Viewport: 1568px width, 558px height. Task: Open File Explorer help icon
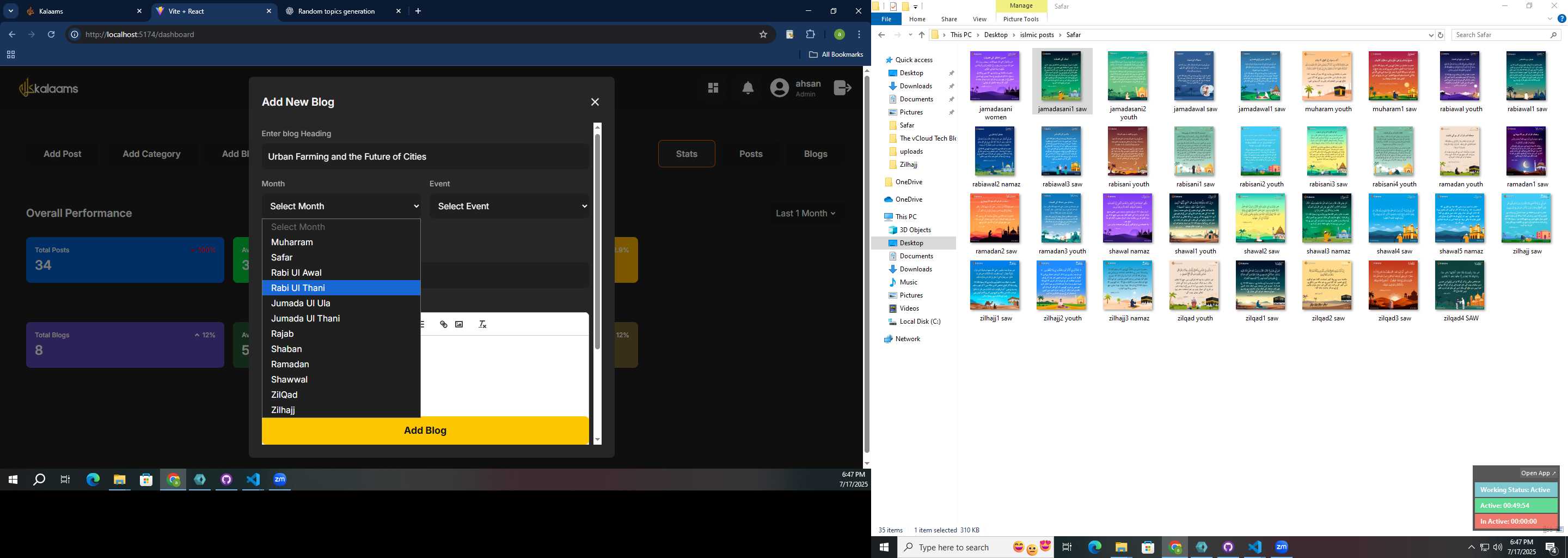(x=1561, y=19)
